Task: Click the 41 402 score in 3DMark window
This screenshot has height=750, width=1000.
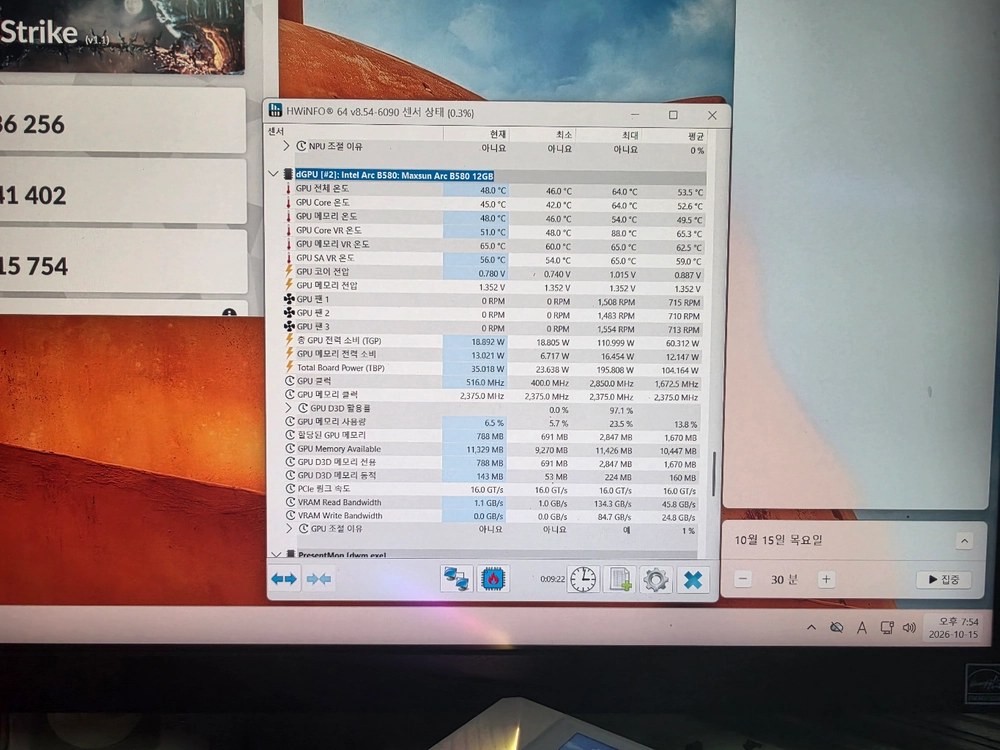Action: click(x=33, y=195)
